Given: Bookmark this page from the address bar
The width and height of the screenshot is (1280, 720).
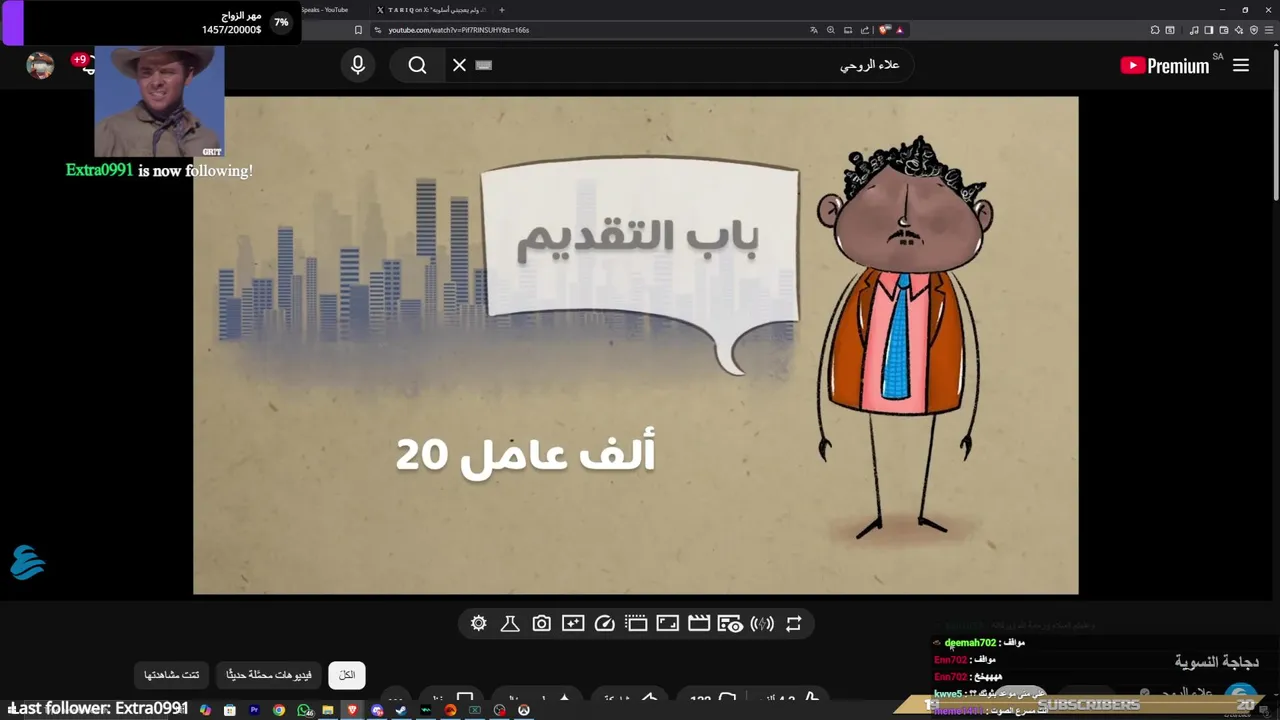Looking at the screenshot, I should point(358,30).
